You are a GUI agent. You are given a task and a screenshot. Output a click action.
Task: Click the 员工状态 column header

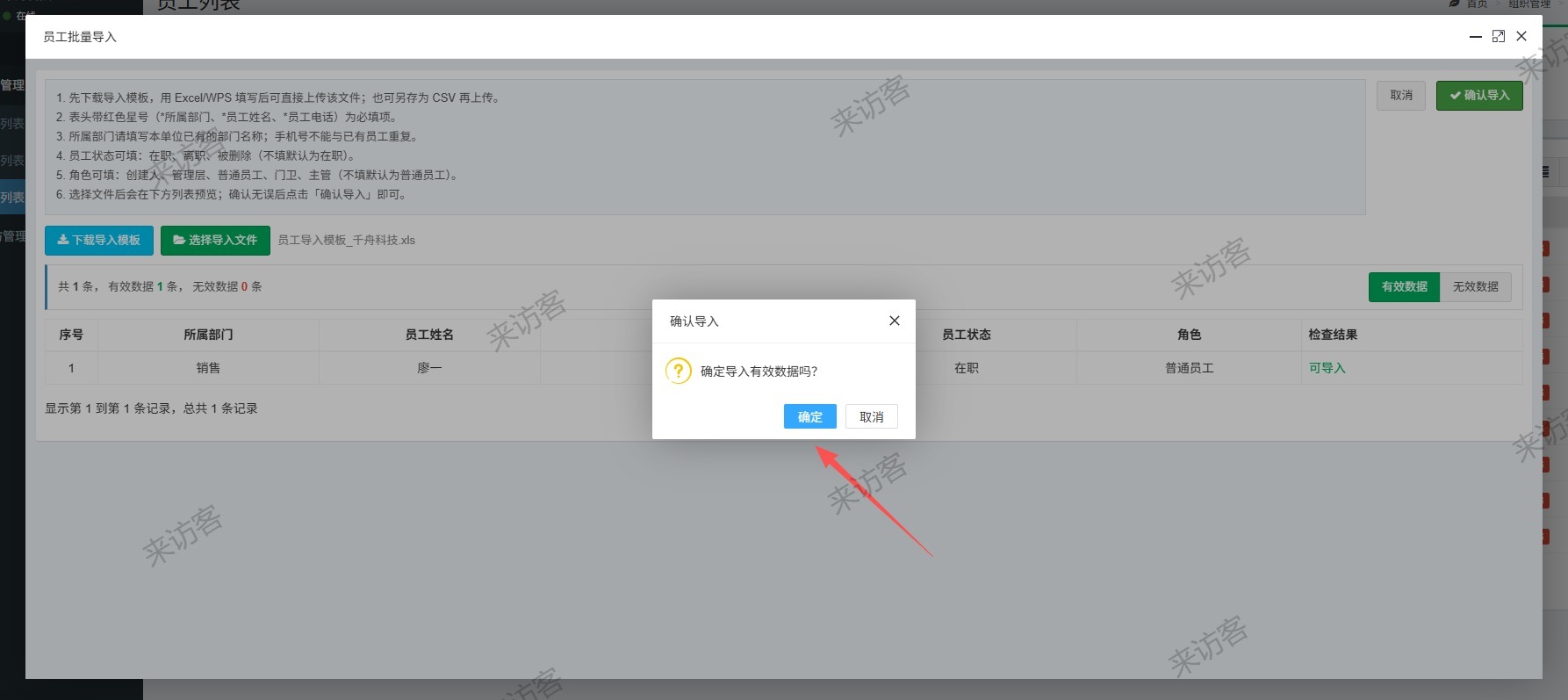[x=966, y=335]
